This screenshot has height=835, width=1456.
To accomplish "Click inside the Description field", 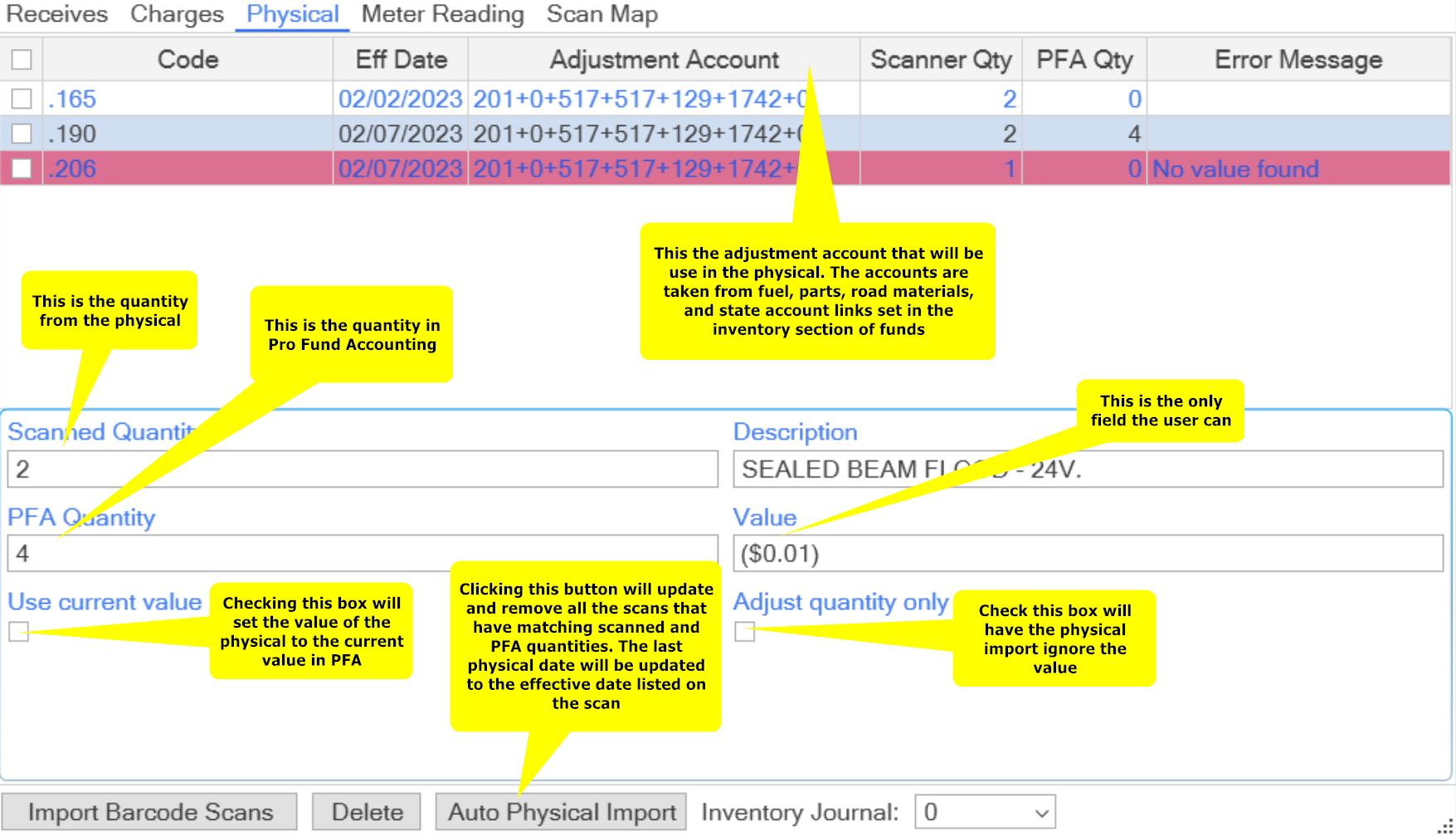I will click(1088, 469).
